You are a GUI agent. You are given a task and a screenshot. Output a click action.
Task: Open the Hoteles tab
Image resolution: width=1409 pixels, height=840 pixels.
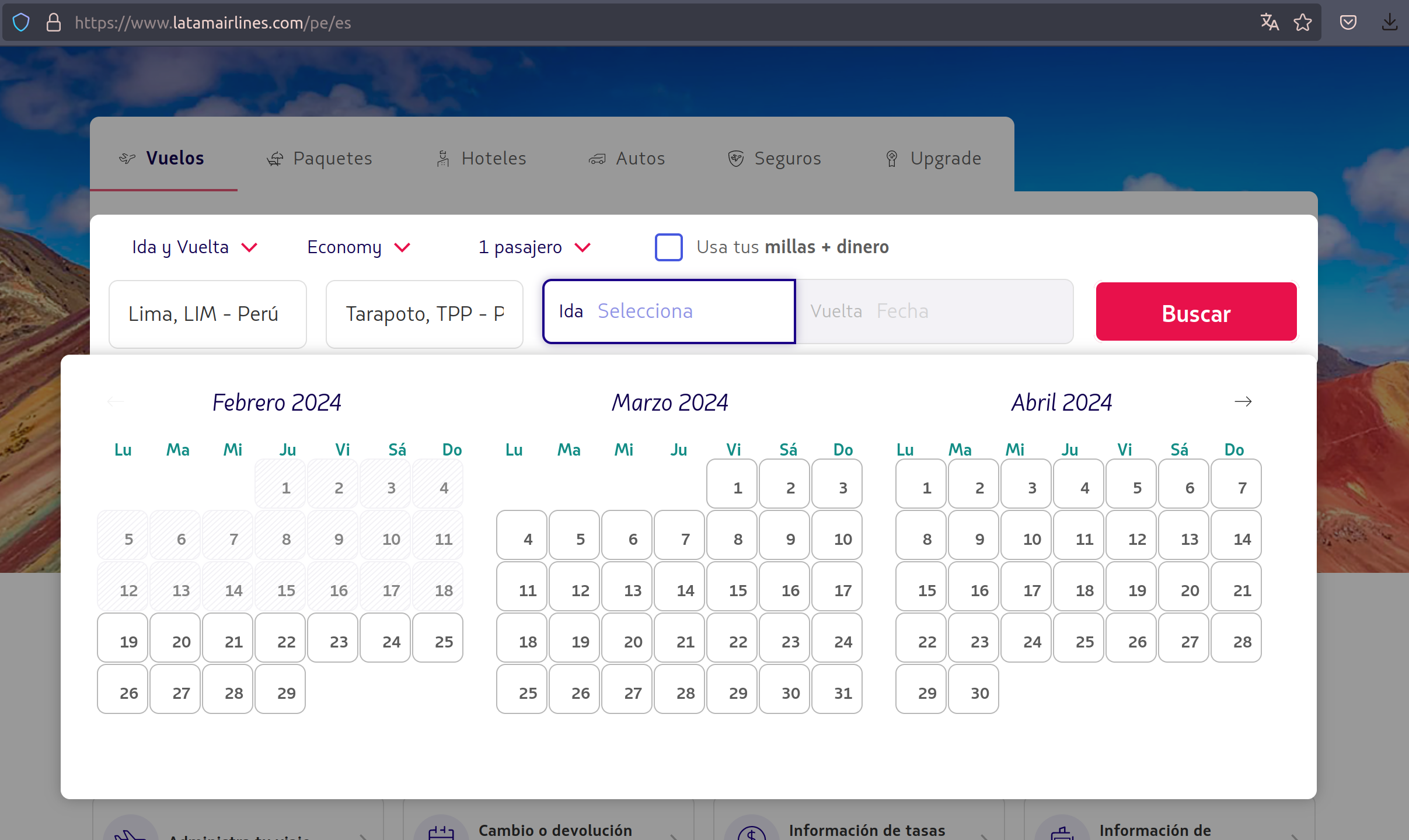pyautogui.click(x=482, y=159)
